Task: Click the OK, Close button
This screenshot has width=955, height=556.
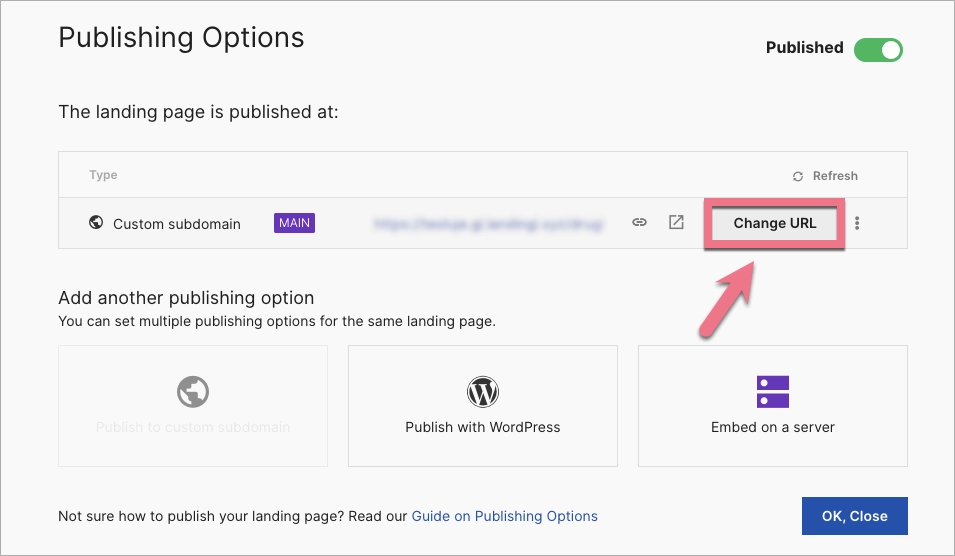Action: [x=854, y=516]
